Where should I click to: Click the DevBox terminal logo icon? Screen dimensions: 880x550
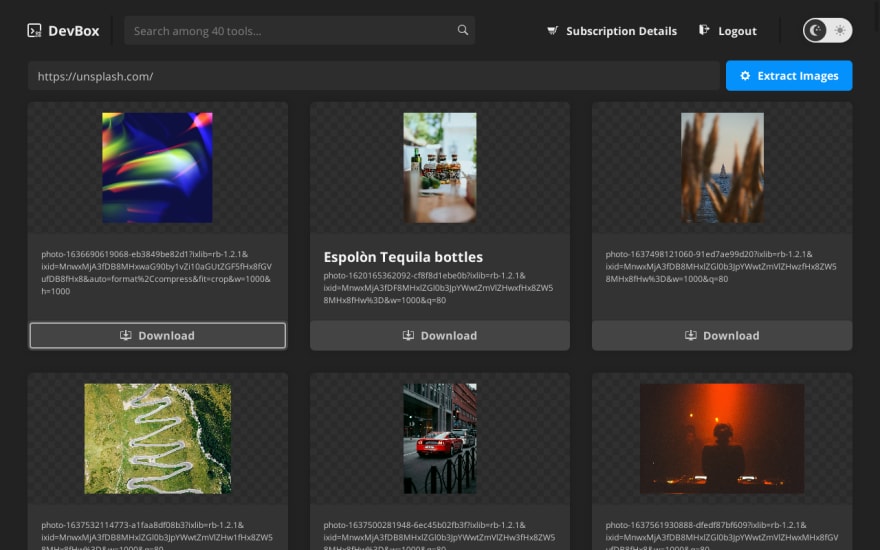(34, 30)
